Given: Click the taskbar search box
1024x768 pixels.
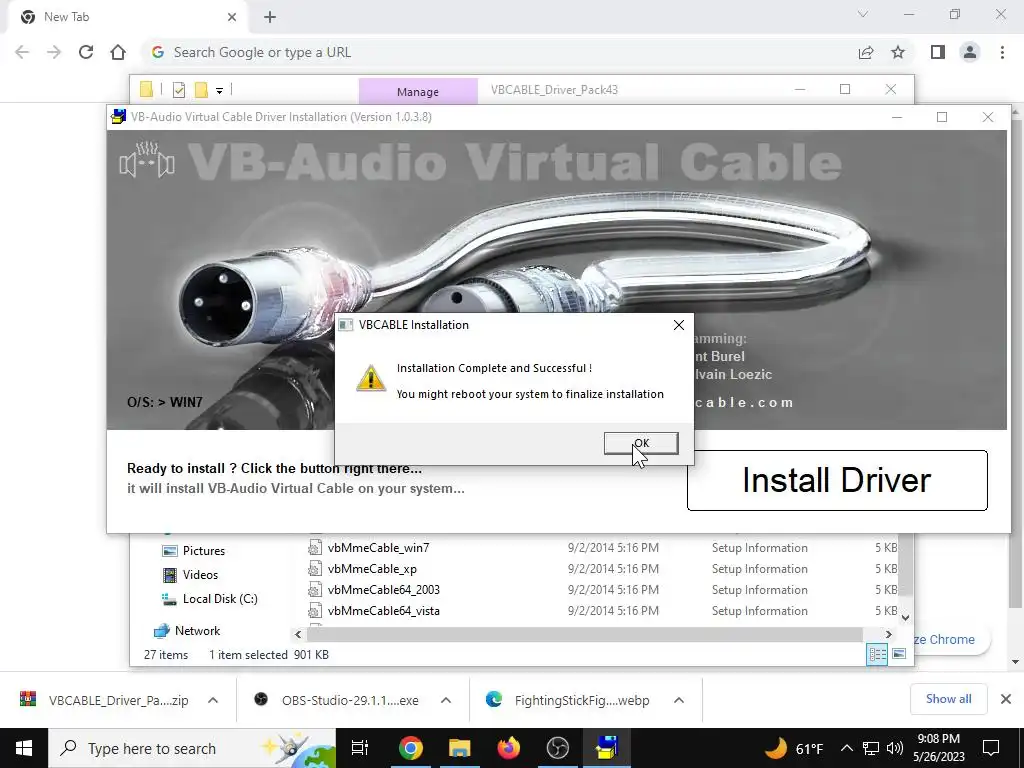Looking at the screenshot, I should tap(192, 748).
